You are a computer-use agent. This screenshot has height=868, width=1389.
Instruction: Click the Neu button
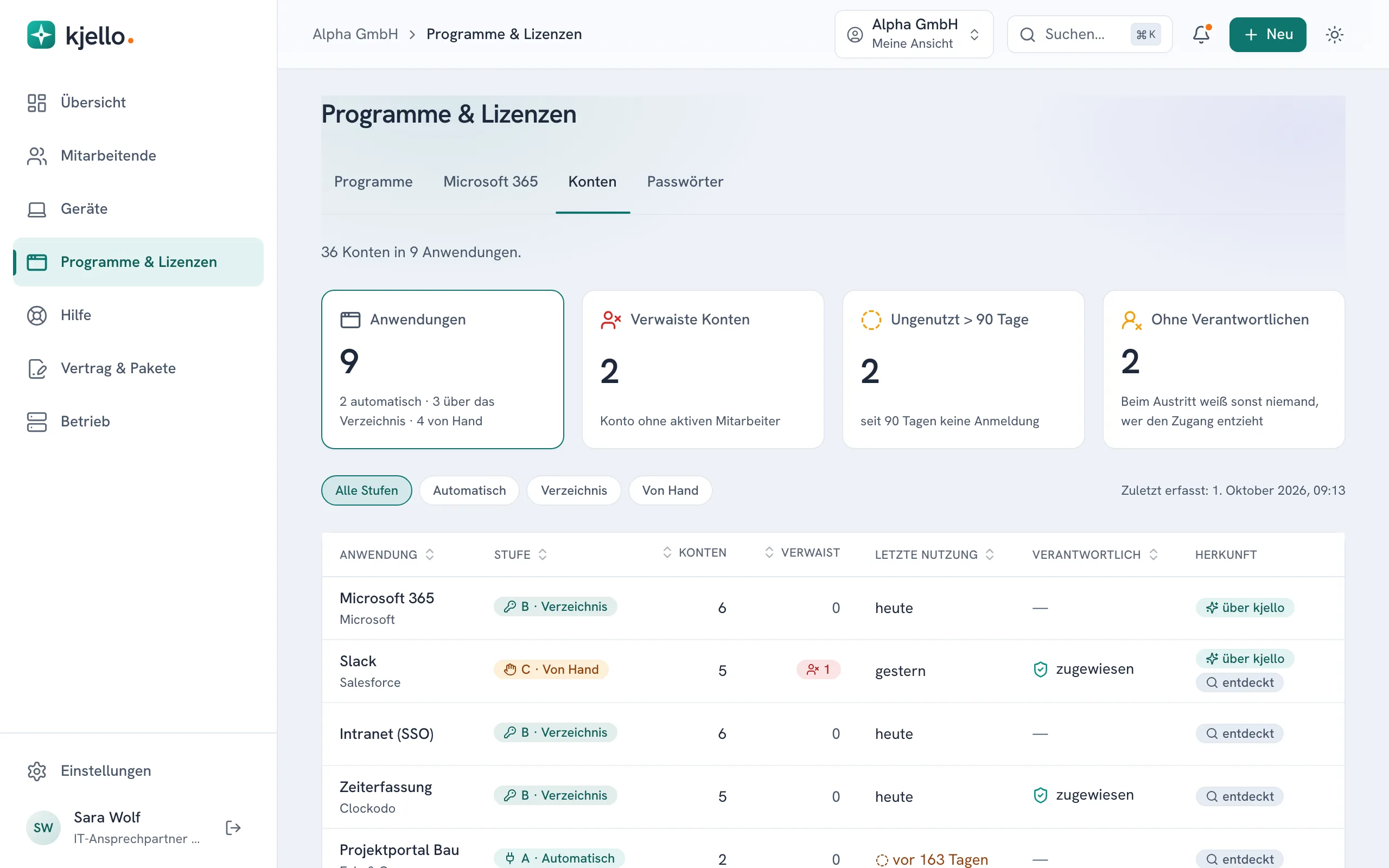pos(1267,34)
